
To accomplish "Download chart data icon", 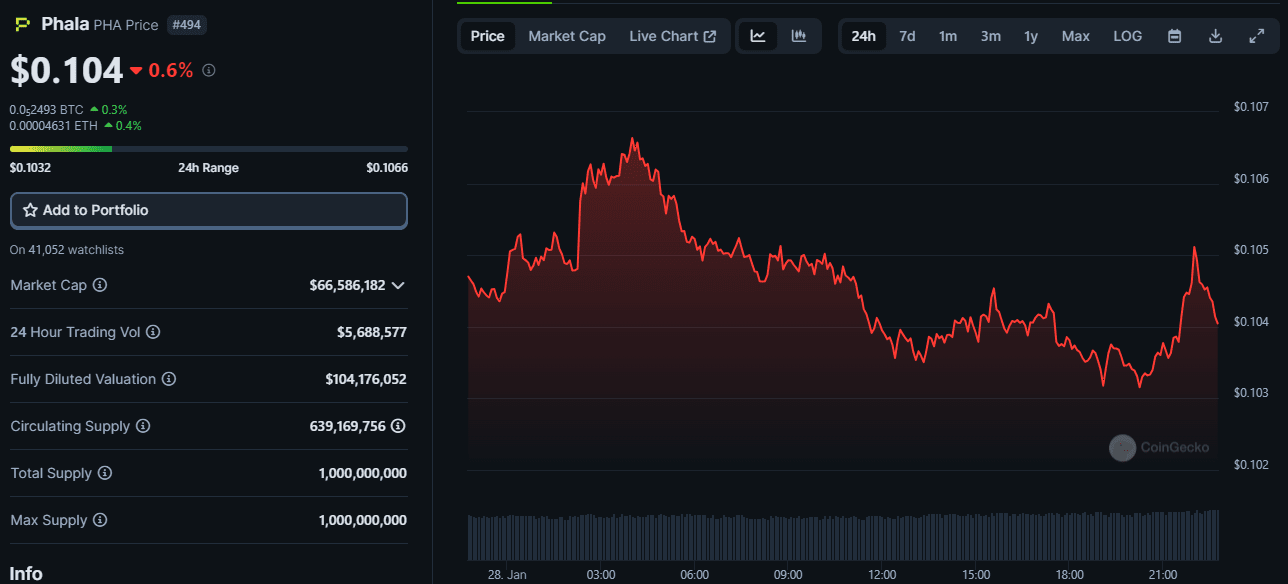I will click(x=1216, y=36).
